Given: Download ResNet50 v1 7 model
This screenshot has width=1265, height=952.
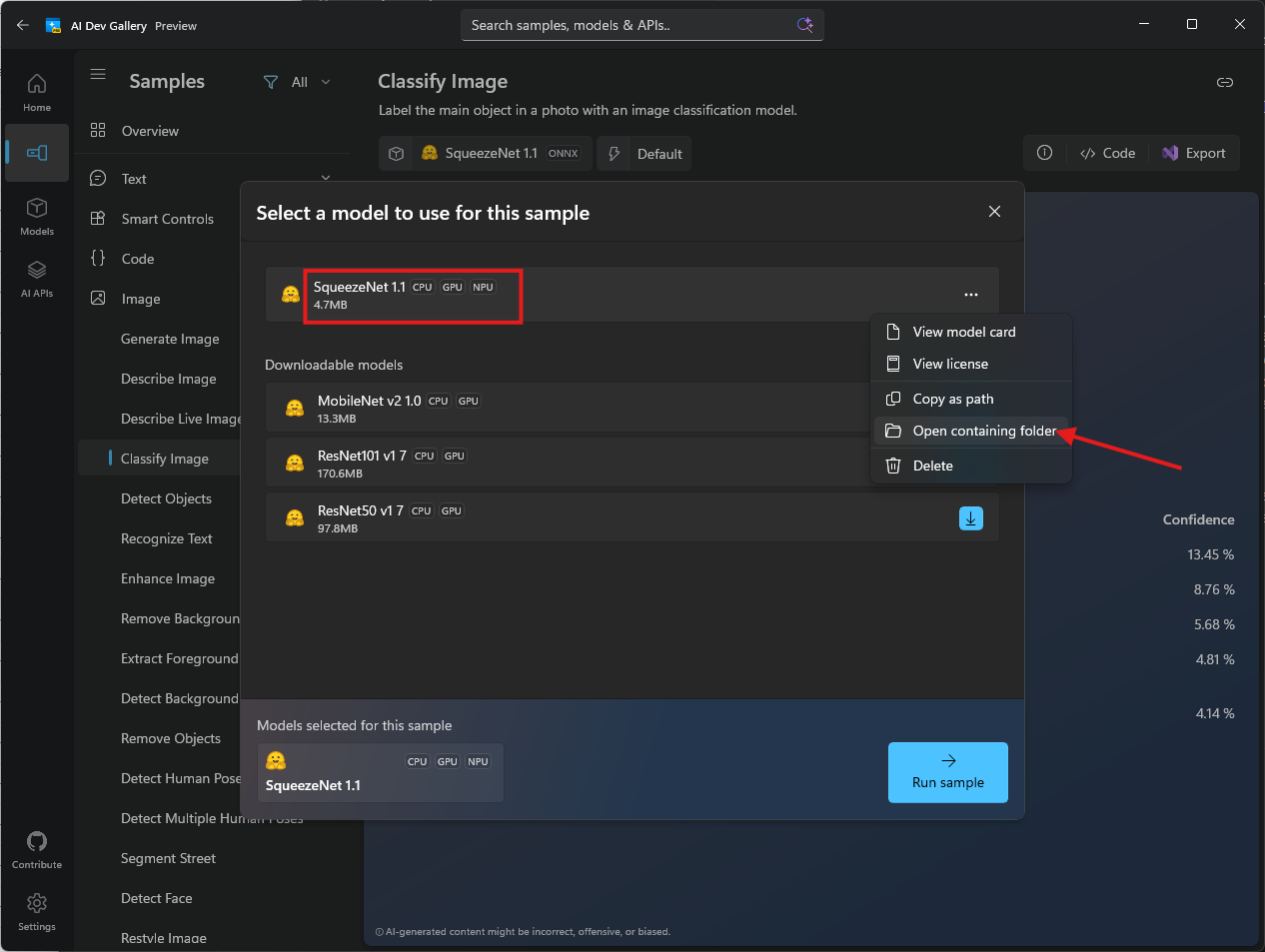Looking at the screenshot, I should 971,518.
